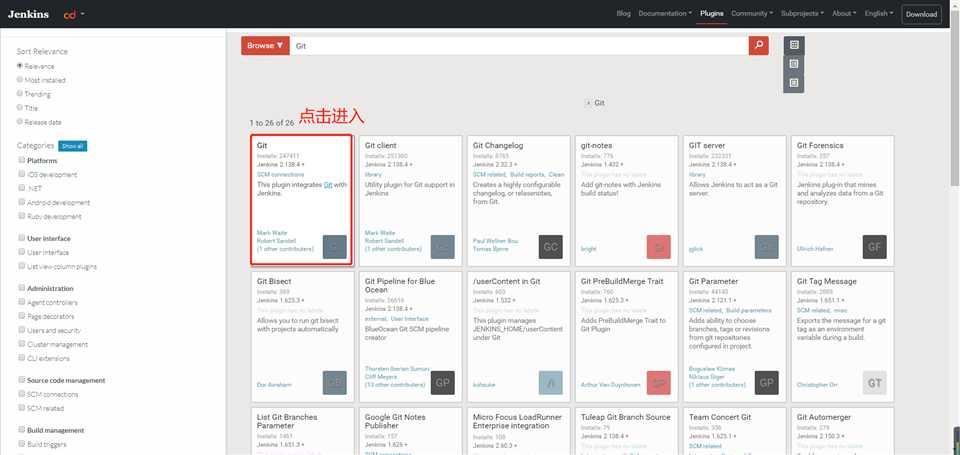Viewport: 960px width, 455px height.
Task: Select Relevance sort option
Action: click(x=20, y=66)
